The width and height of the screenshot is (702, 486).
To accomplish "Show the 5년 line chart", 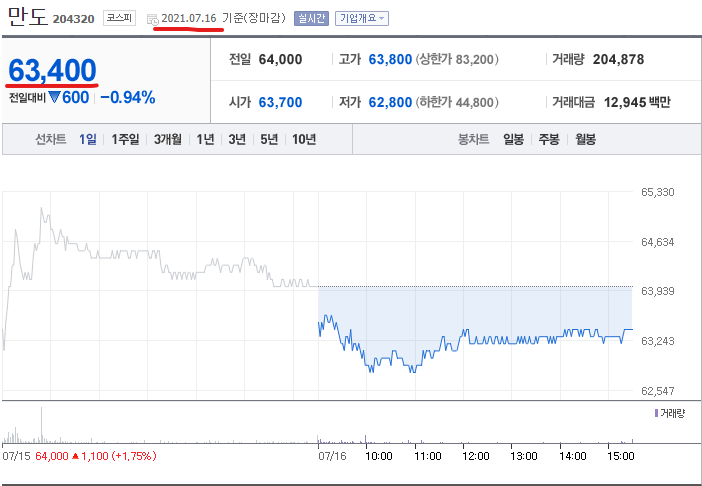I will pos(269,139).
